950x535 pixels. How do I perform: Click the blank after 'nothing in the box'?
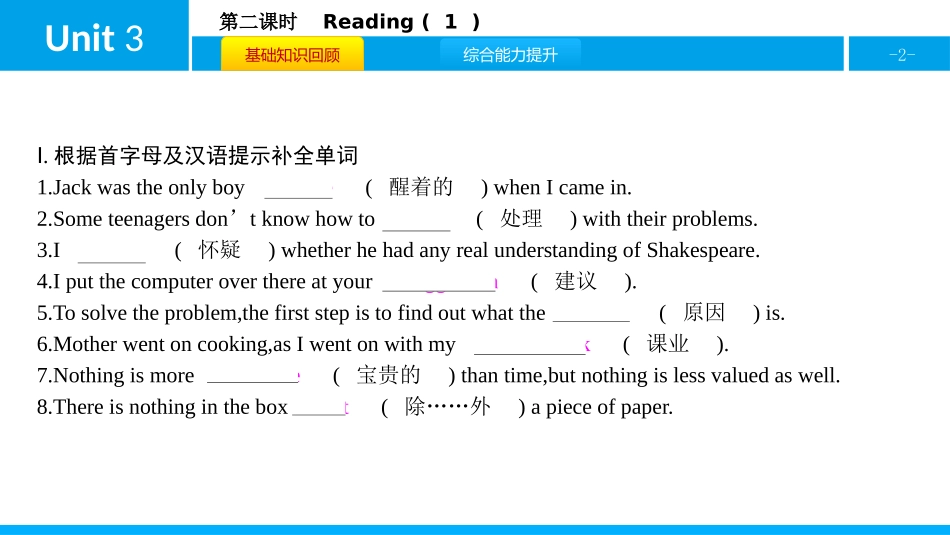point(321,408)
